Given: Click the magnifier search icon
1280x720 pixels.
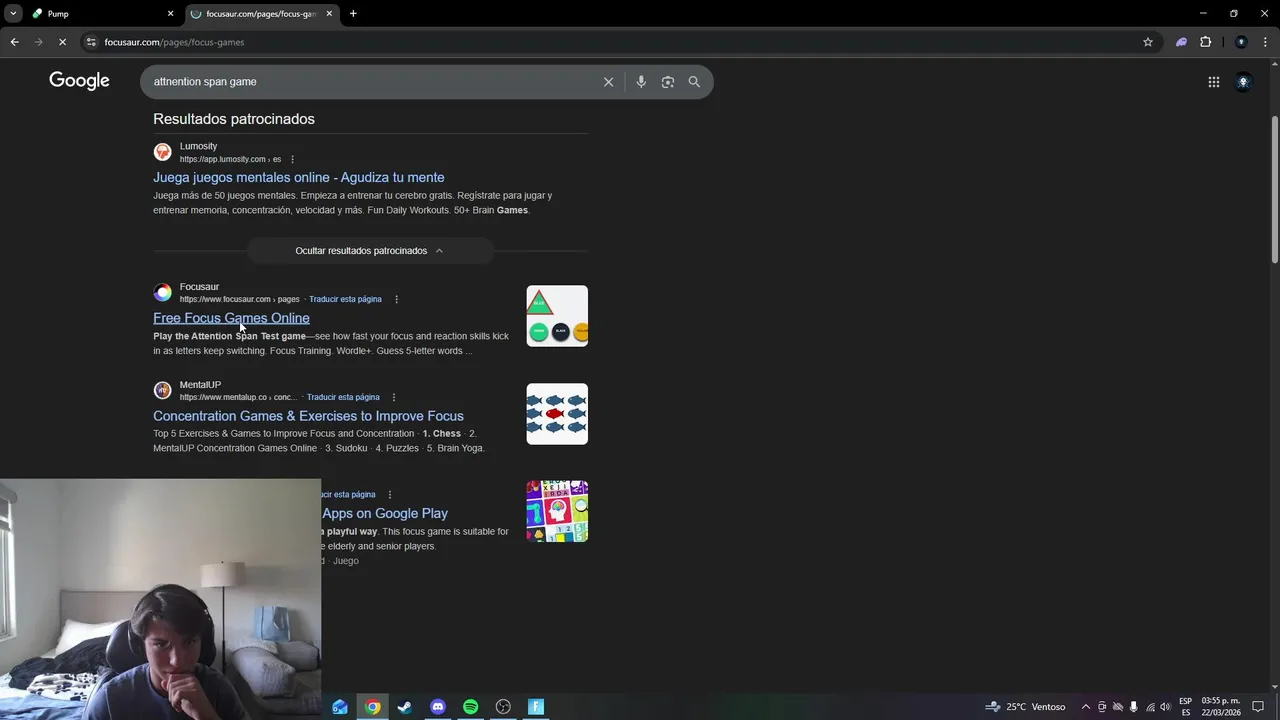Looking at the screenshot, I should pyautogui.click(x=694, y=82).
